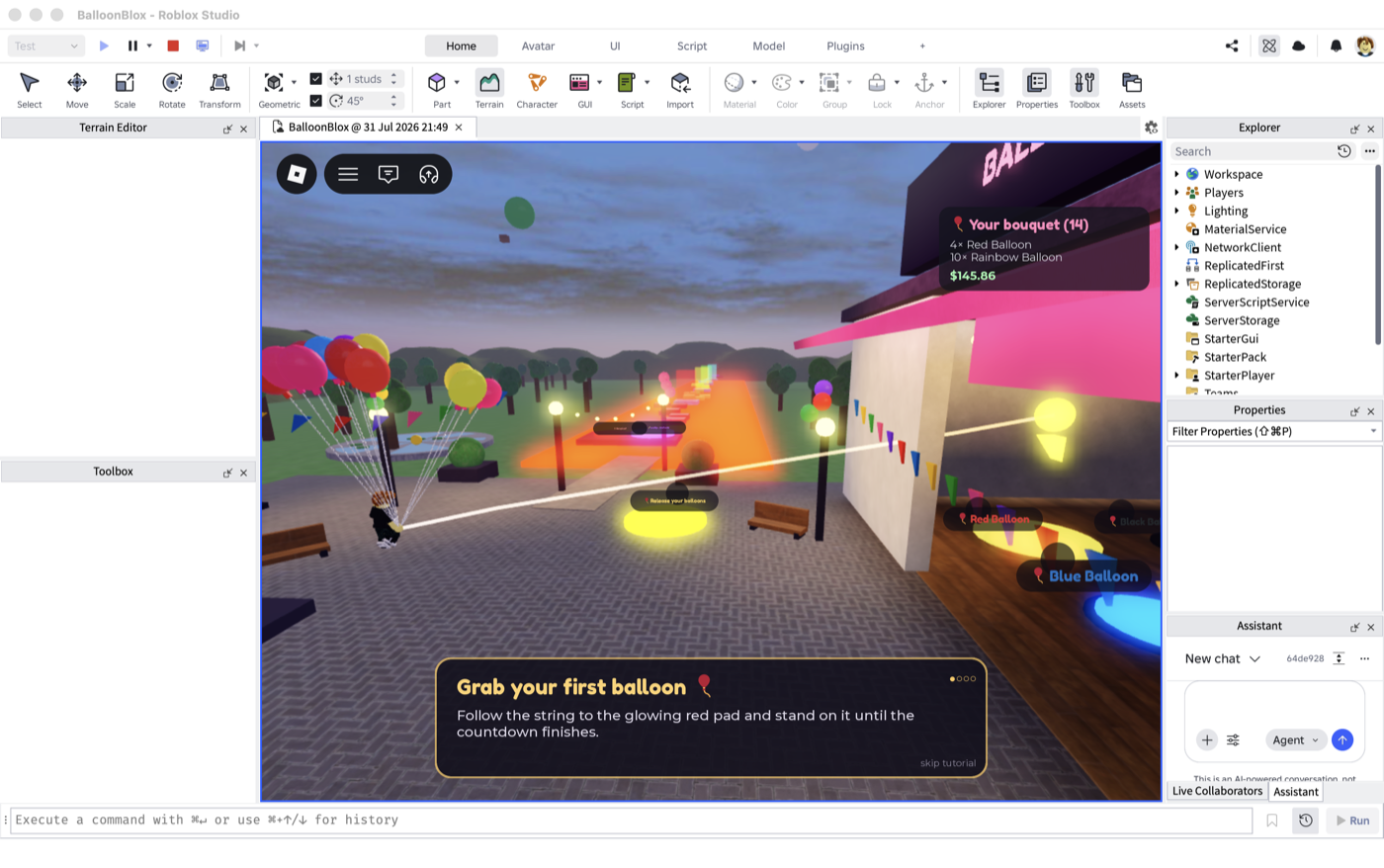Select the Live Collaborators tab
Screen dimensions: 1384x868
coord(1217,791)
